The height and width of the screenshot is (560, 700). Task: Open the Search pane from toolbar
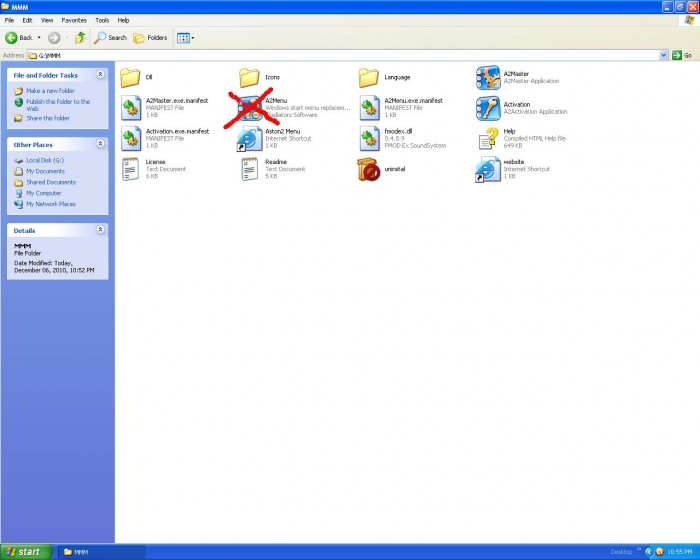pos(110,38)
